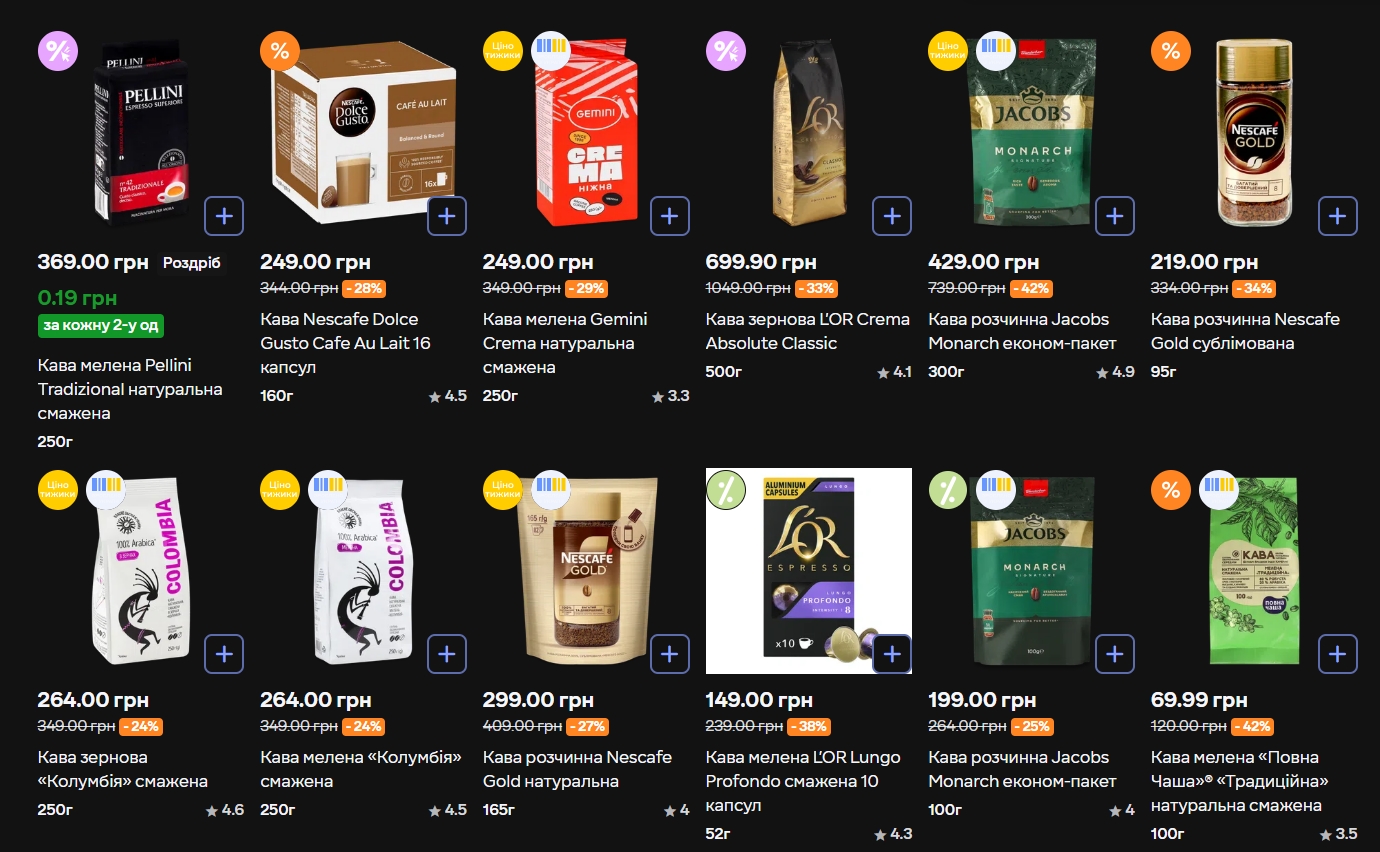Click the 4.9 star rating of Jacobs Monarch
Screen dimensions: 1380x852
pyautogui.click(x=1116, y=372)
